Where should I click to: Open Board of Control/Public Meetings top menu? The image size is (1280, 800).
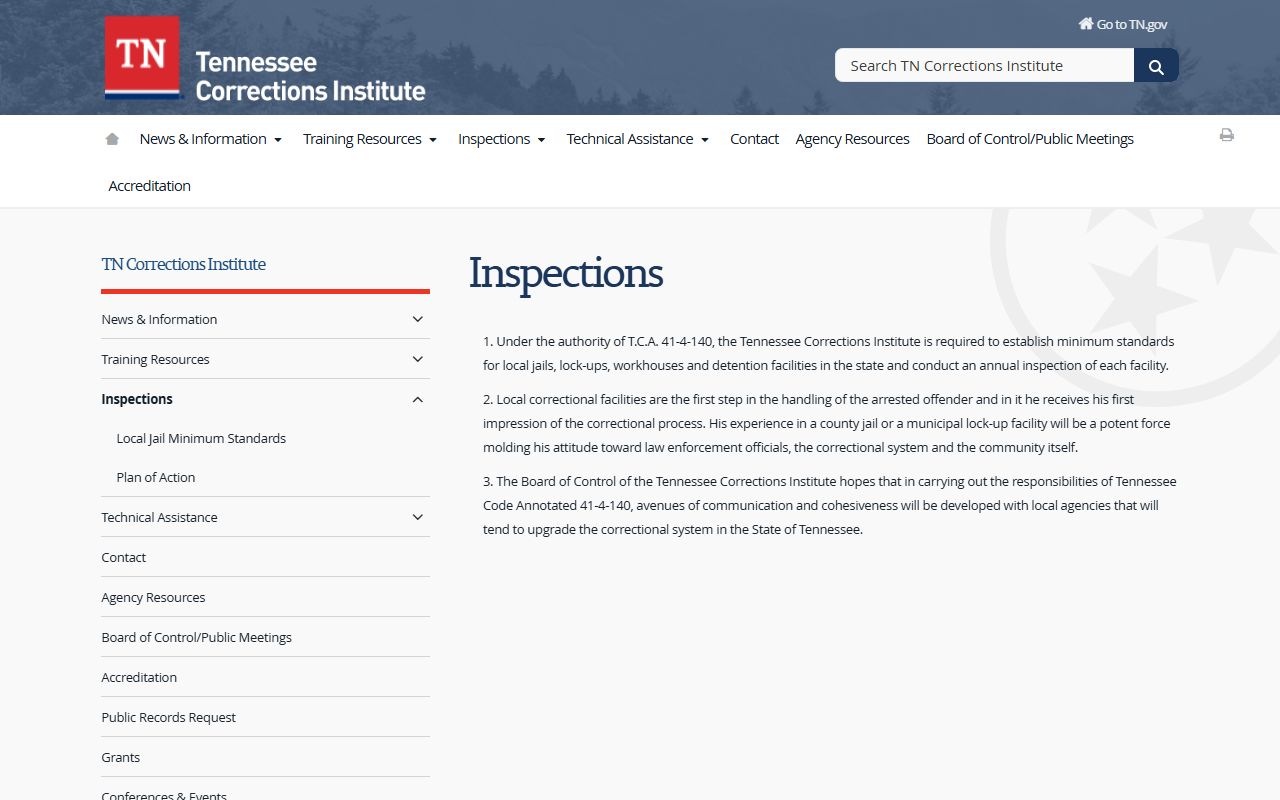point(1030,139)
